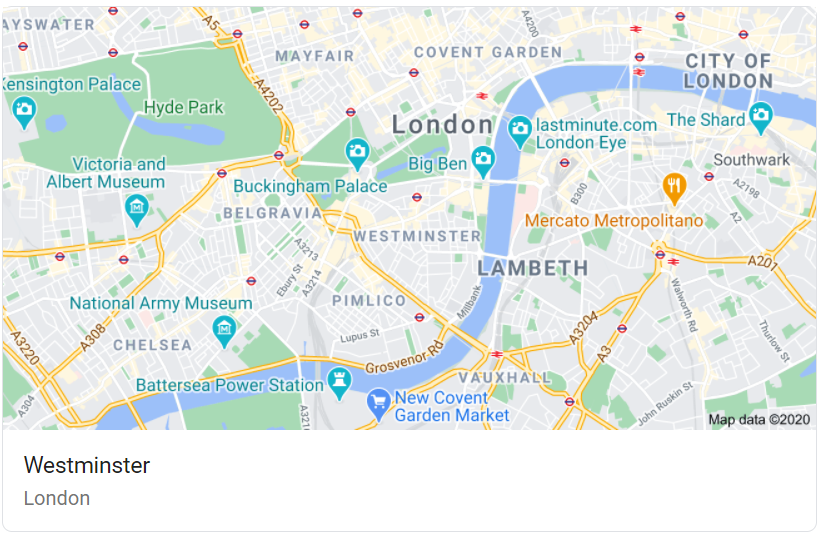820x537 pixels.
Task: Select the Southwark place label
Action: click(751, 160)
